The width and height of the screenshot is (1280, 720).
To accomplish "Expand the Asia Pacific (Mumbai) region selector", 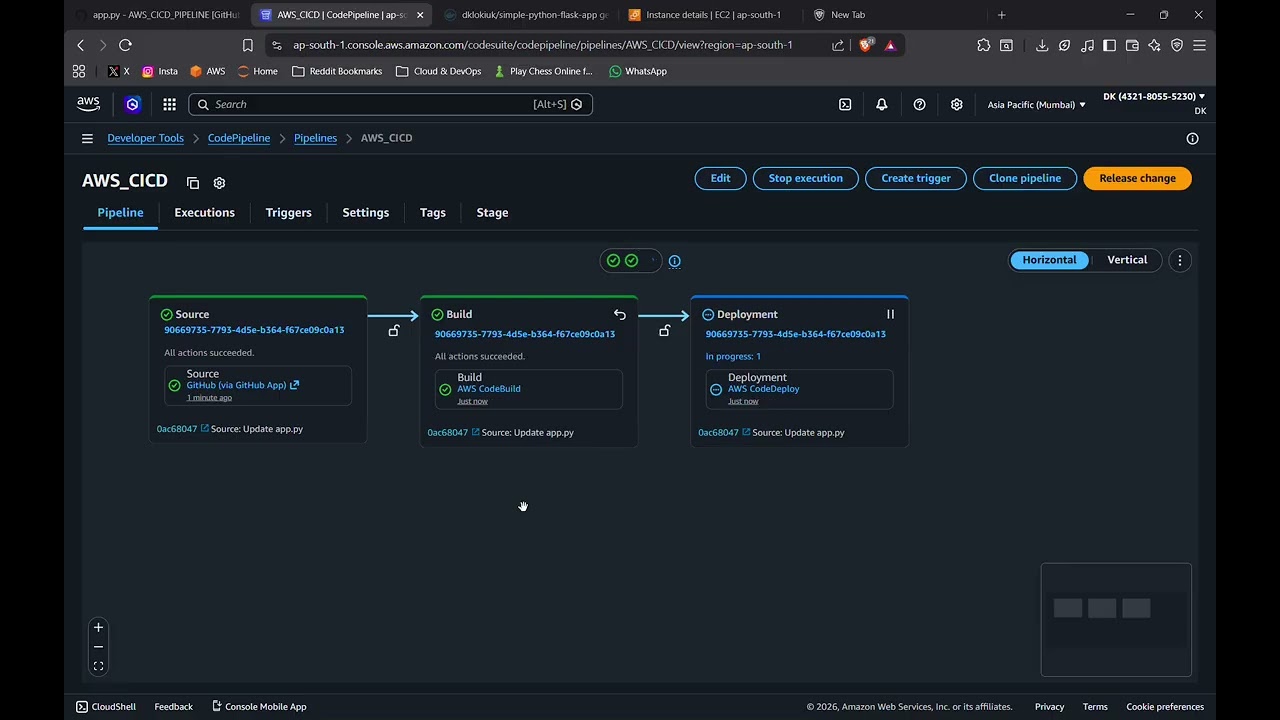I will pyautogui.click(x=1036, y=105).
